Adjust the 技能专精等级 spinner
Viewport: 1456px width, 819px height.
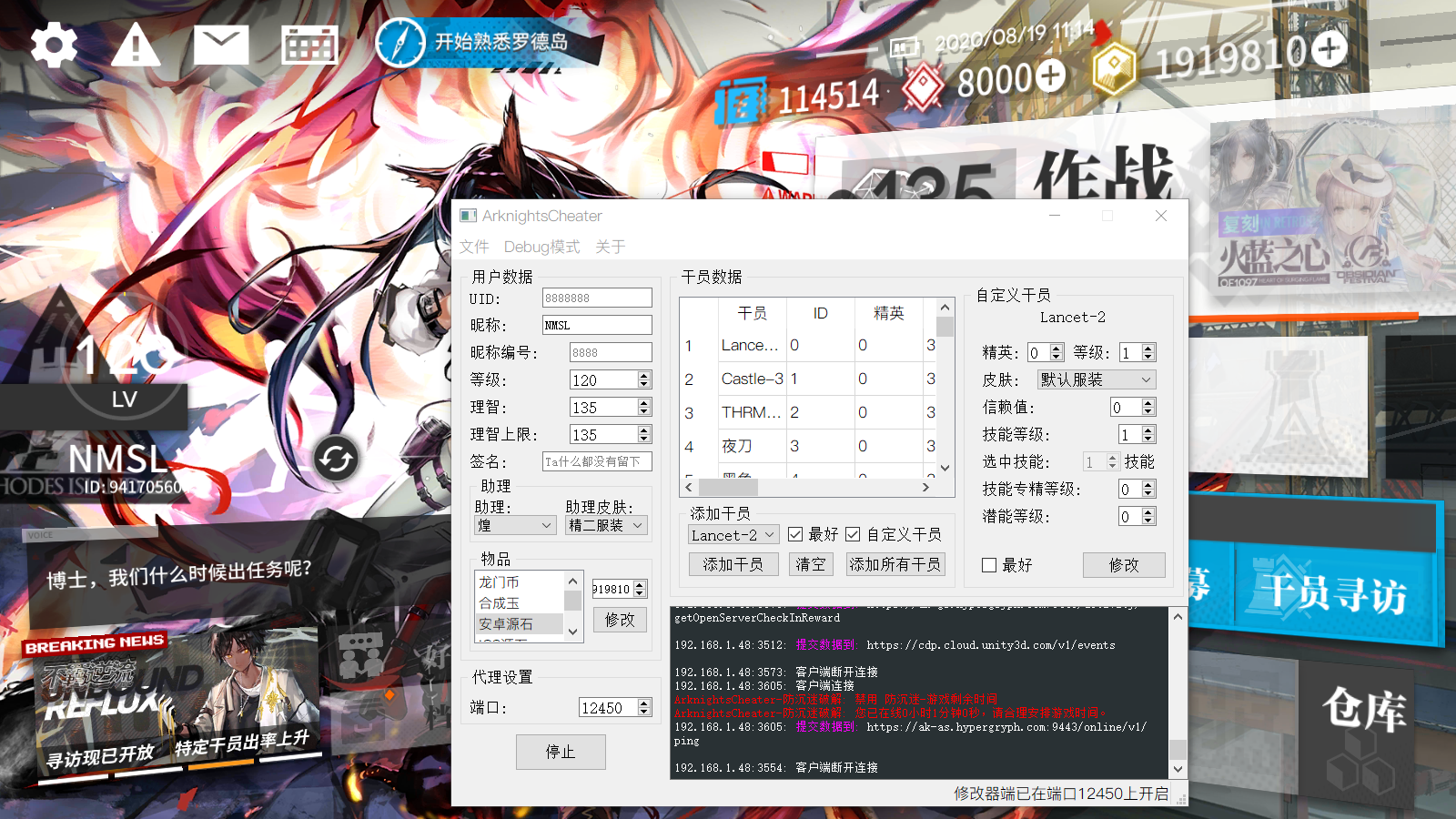[1148, 489]
